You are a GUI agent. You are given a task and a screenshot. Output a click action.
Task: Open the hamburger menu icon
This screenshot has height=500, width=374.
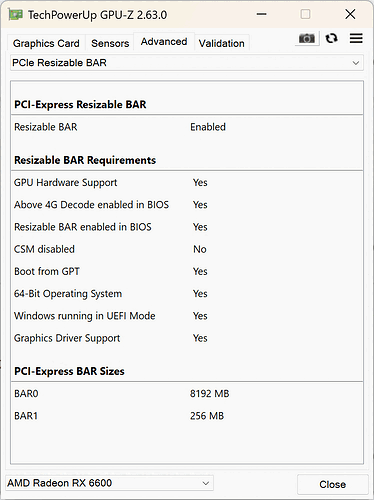pyautogui.click(x=356, y=38)
